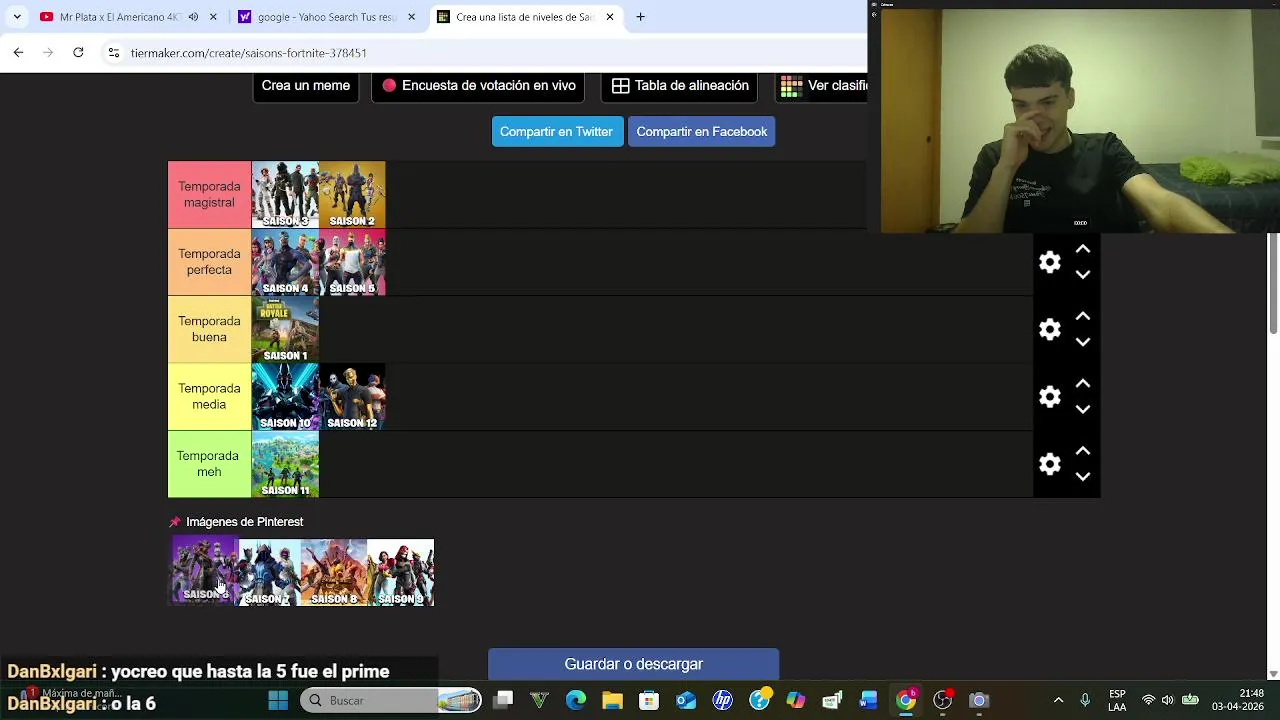Mute audio on the Mr Plata tab
1280x720 pixels.
point(193,17)
